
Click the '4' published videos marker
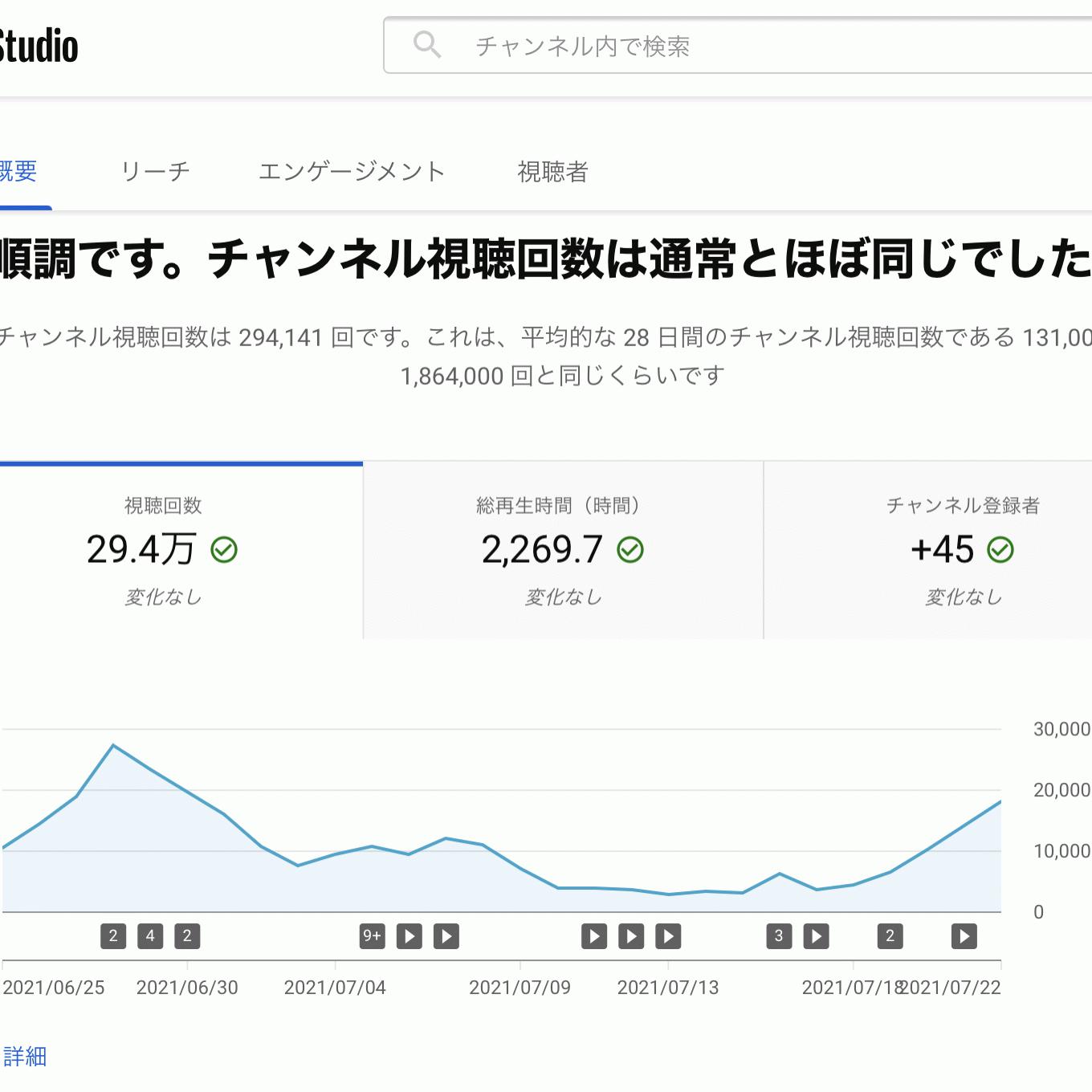pos(150,935)
